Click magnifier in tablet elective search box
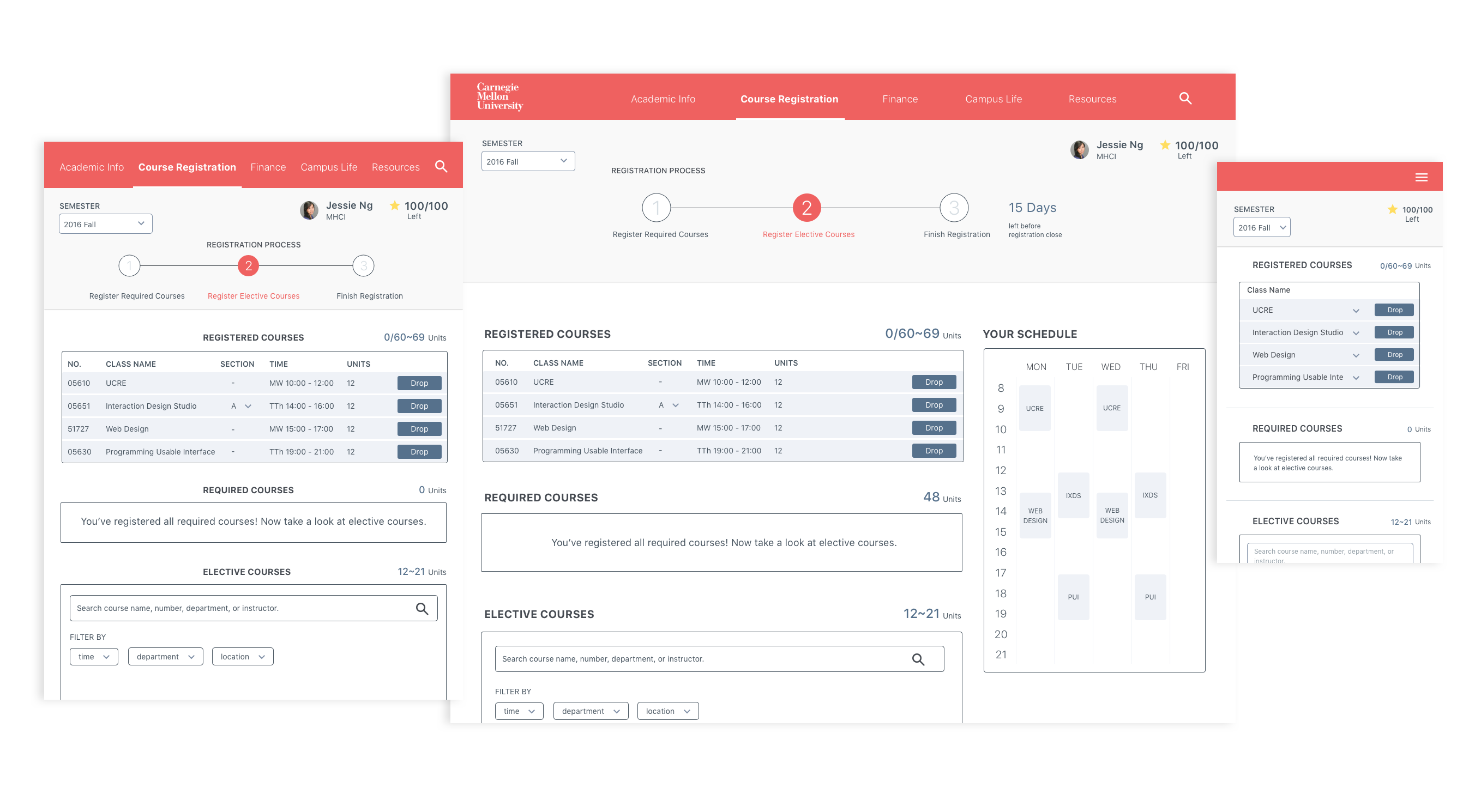Screen dimensions: 1475x812 422,608
